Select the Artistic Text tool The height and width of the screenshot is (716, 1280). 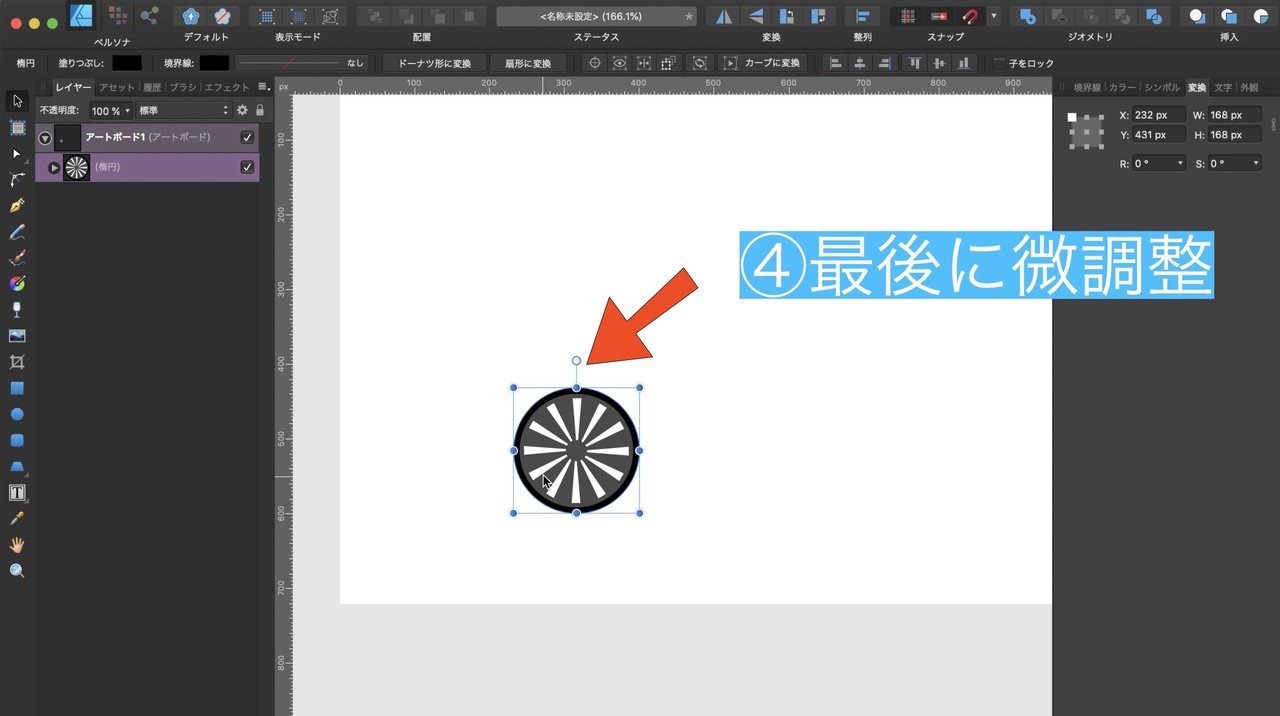[x=17, y=492]
